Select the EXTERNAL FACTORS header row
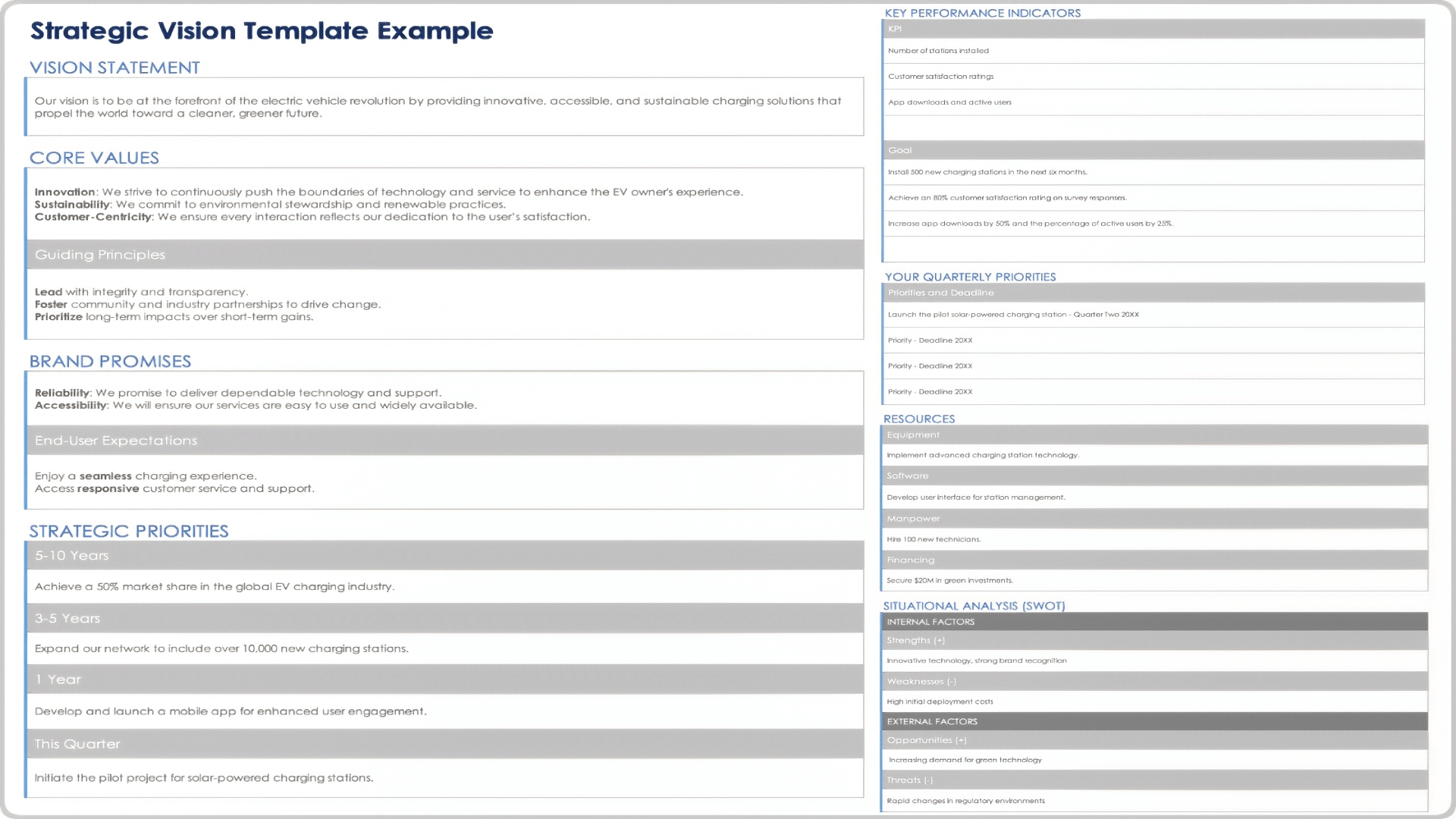 pyautogui.click(x=1154, y=722)
